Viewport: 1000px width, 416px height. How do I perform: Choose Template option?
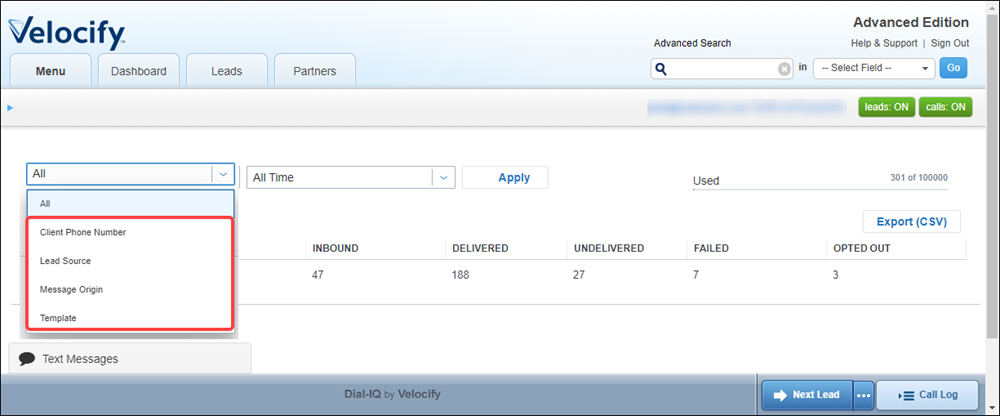(x=130, y=317)
